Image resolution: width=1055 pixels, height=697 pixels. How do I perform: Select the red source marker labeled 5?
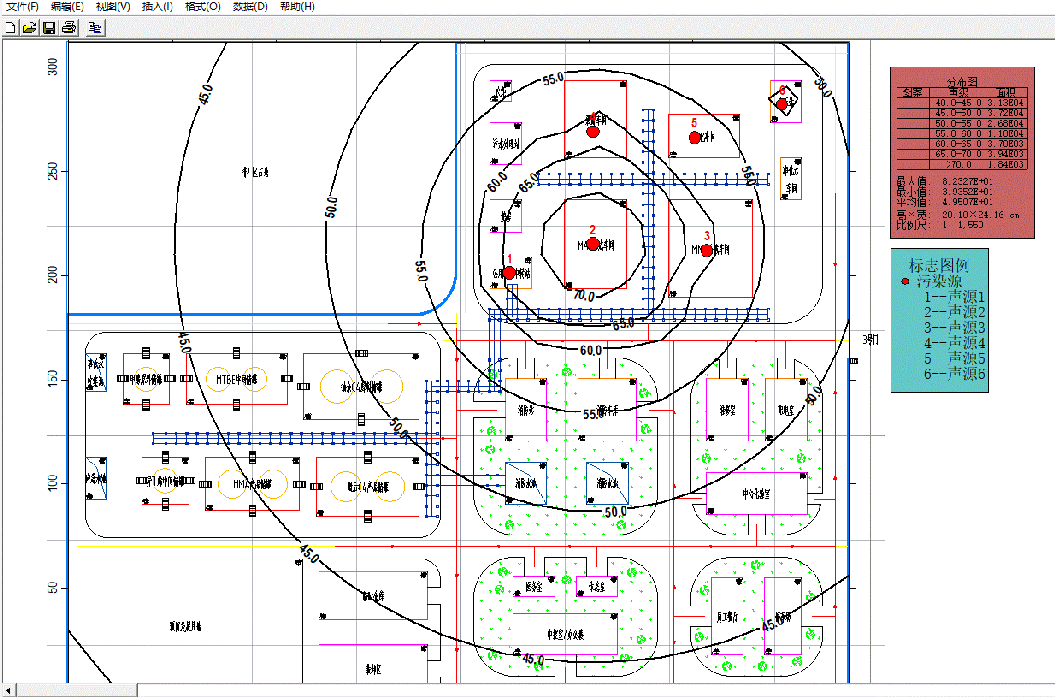pos(695,137)
